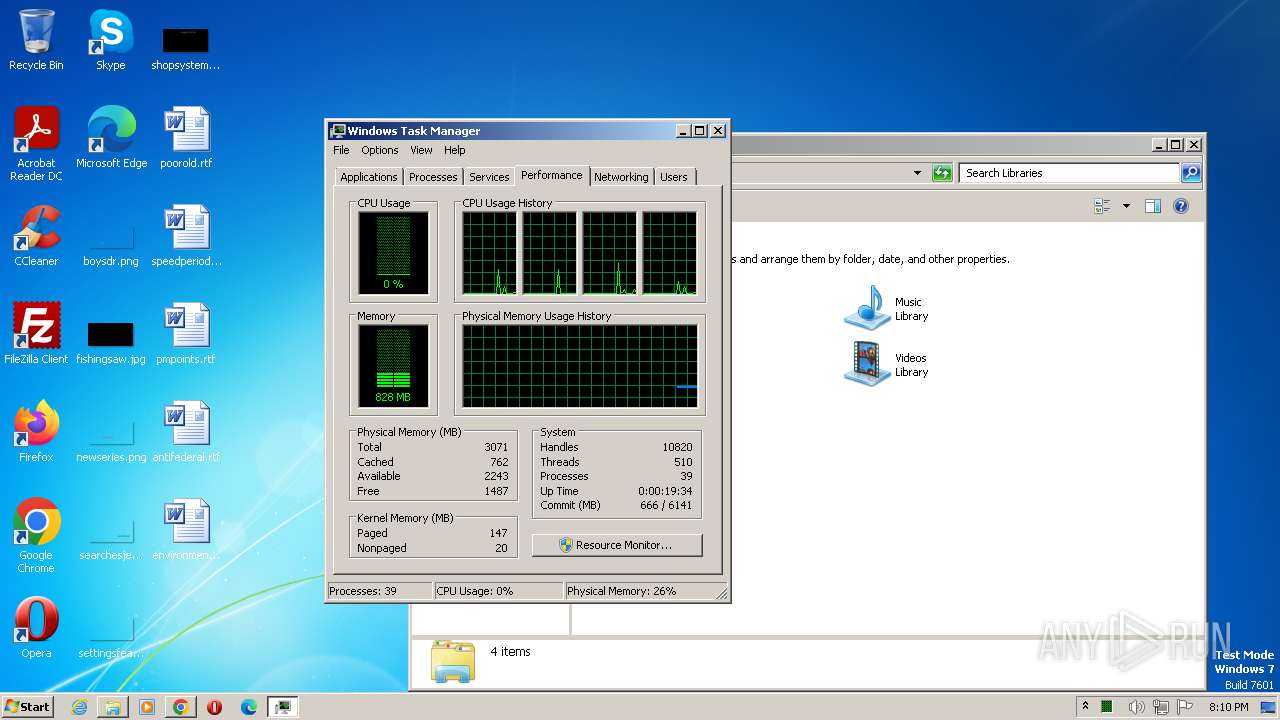Click the Explorer help question mark icon

click(x=1181, y=206)
